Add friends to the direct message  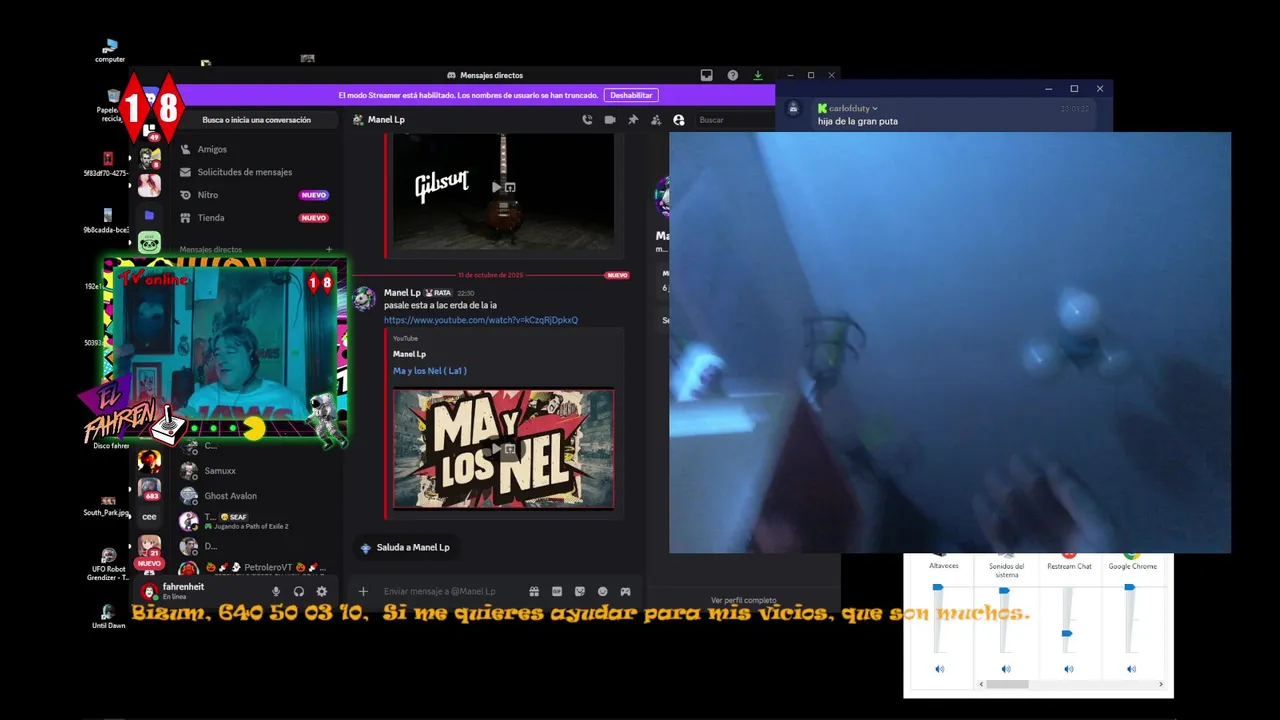click(x=656, y=120)
